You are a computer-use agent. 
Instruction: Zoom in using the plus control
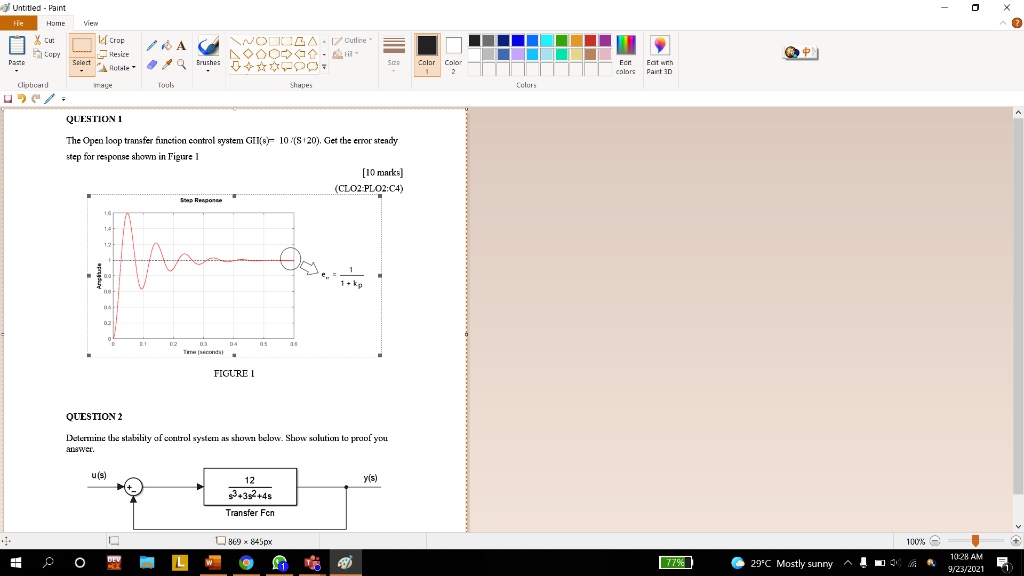pyautogui.click(x=1017, y=541)
